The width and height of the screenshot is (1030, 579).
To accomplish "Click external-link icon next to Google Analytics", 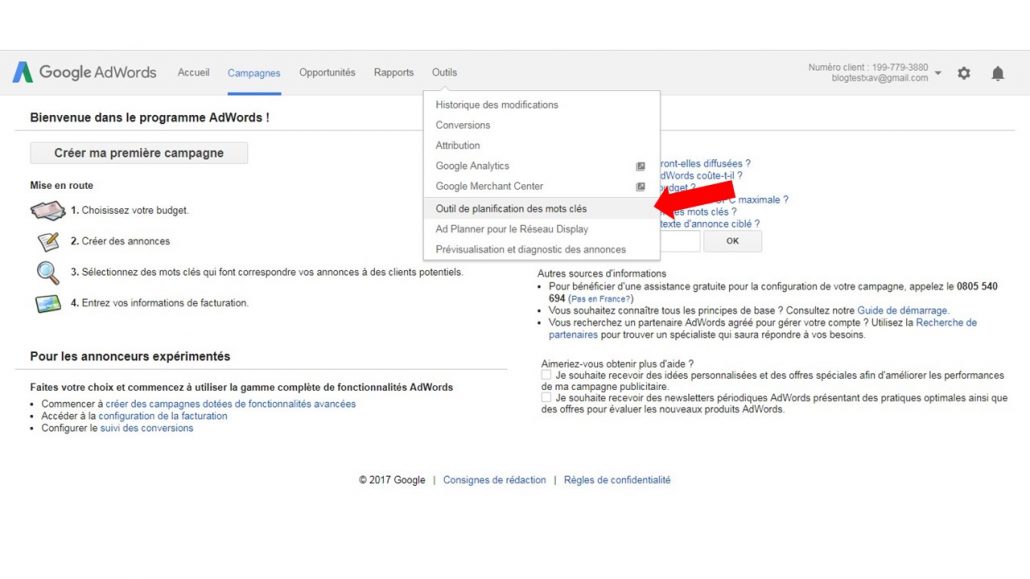I will click(x=640, y=166).
